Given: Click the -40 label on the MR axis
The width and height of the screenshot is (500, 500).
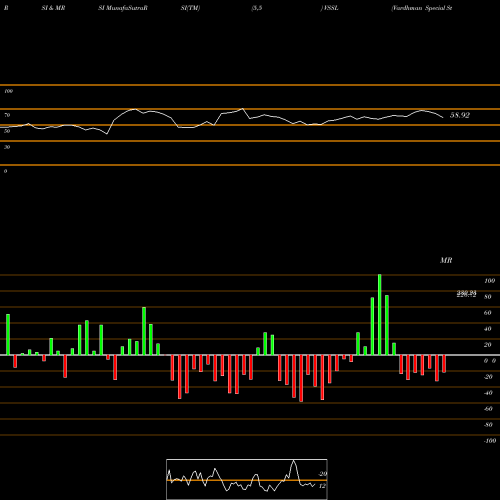Looking at the screenshot, I should 488,393.
